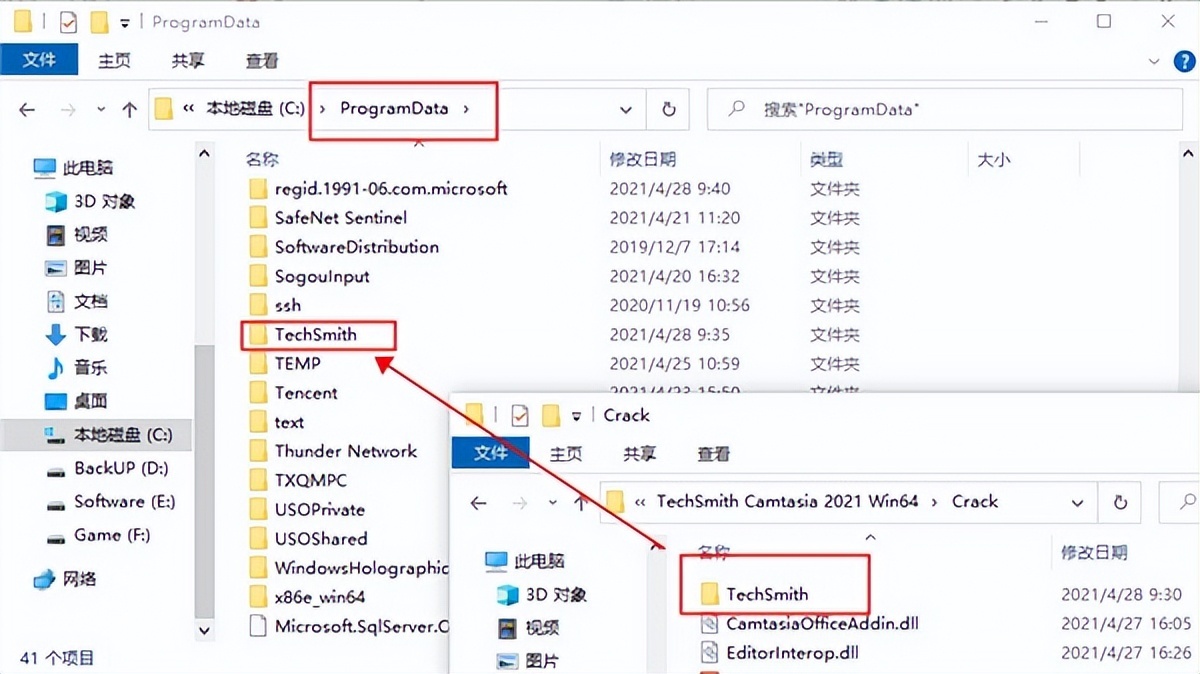This screenshot has height=674, width=1200.
Task: Select CamtasiaOfficeAddin.dll file icon
Action: (709, 623)
